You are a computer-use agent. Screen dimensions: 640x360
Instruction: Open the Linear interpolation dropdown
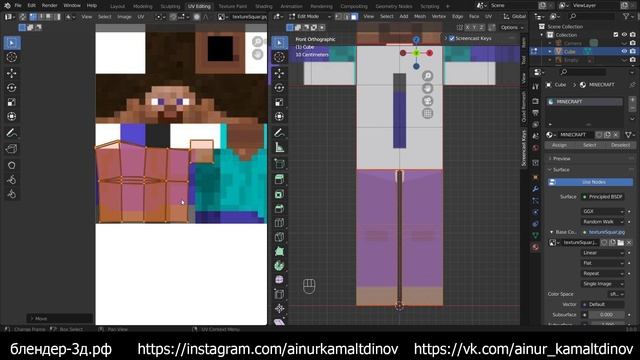click(602, 253)
